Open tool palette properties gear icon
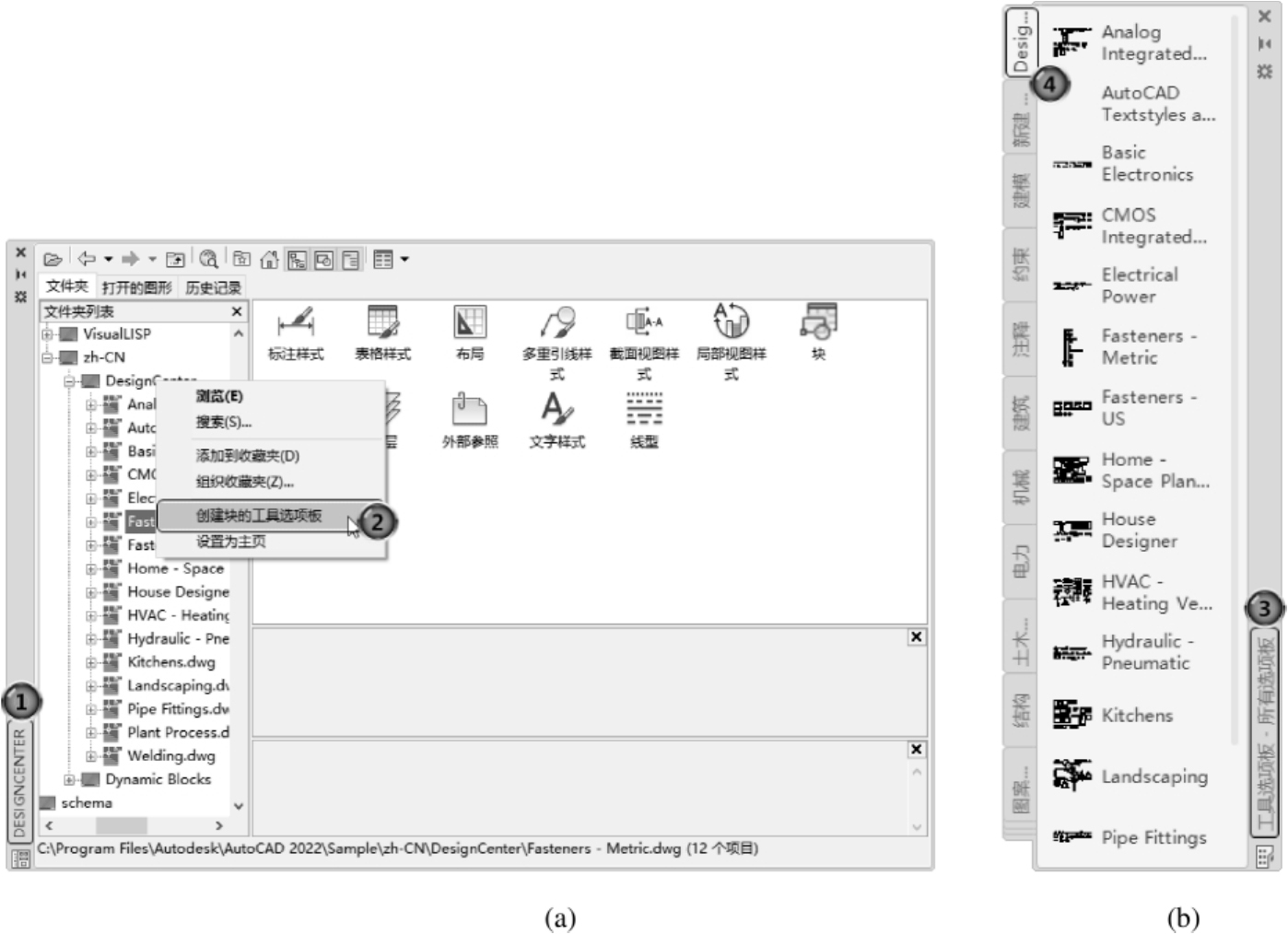Screen dimensions: 1288x934 pos(1264,71)
